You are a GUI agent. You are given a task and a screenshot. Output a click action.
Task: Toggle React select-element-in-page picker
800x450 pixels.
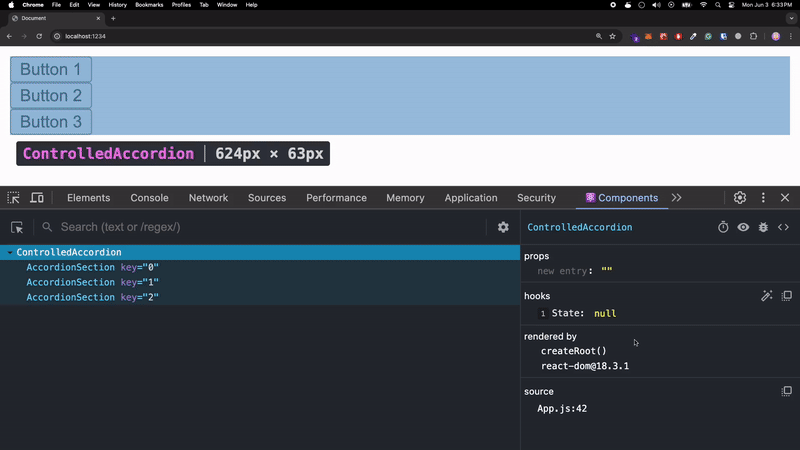pos(17,227)
